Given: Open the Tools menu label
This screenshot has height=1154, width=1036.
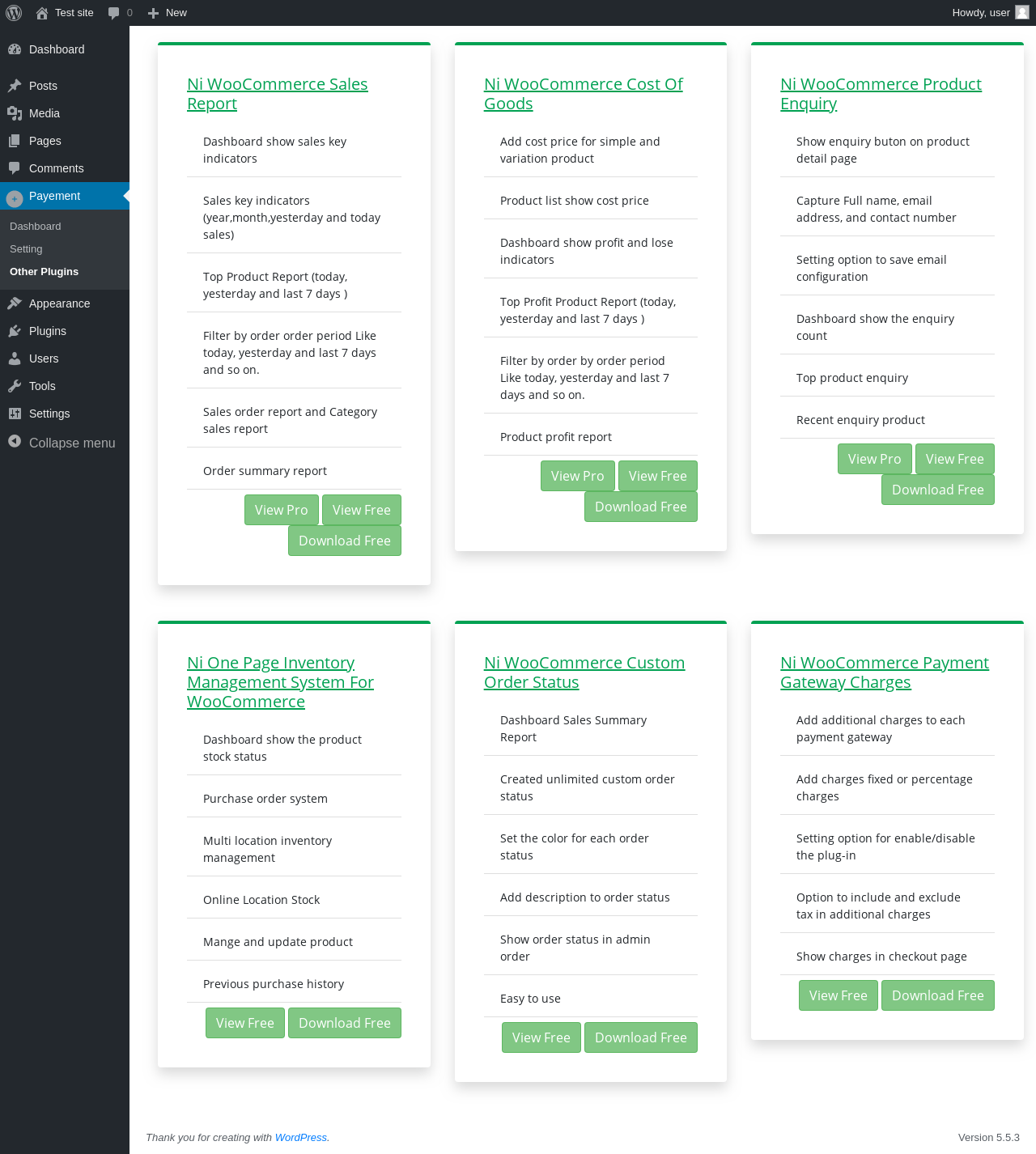Looking at the screenshot, I should [42, 386].
